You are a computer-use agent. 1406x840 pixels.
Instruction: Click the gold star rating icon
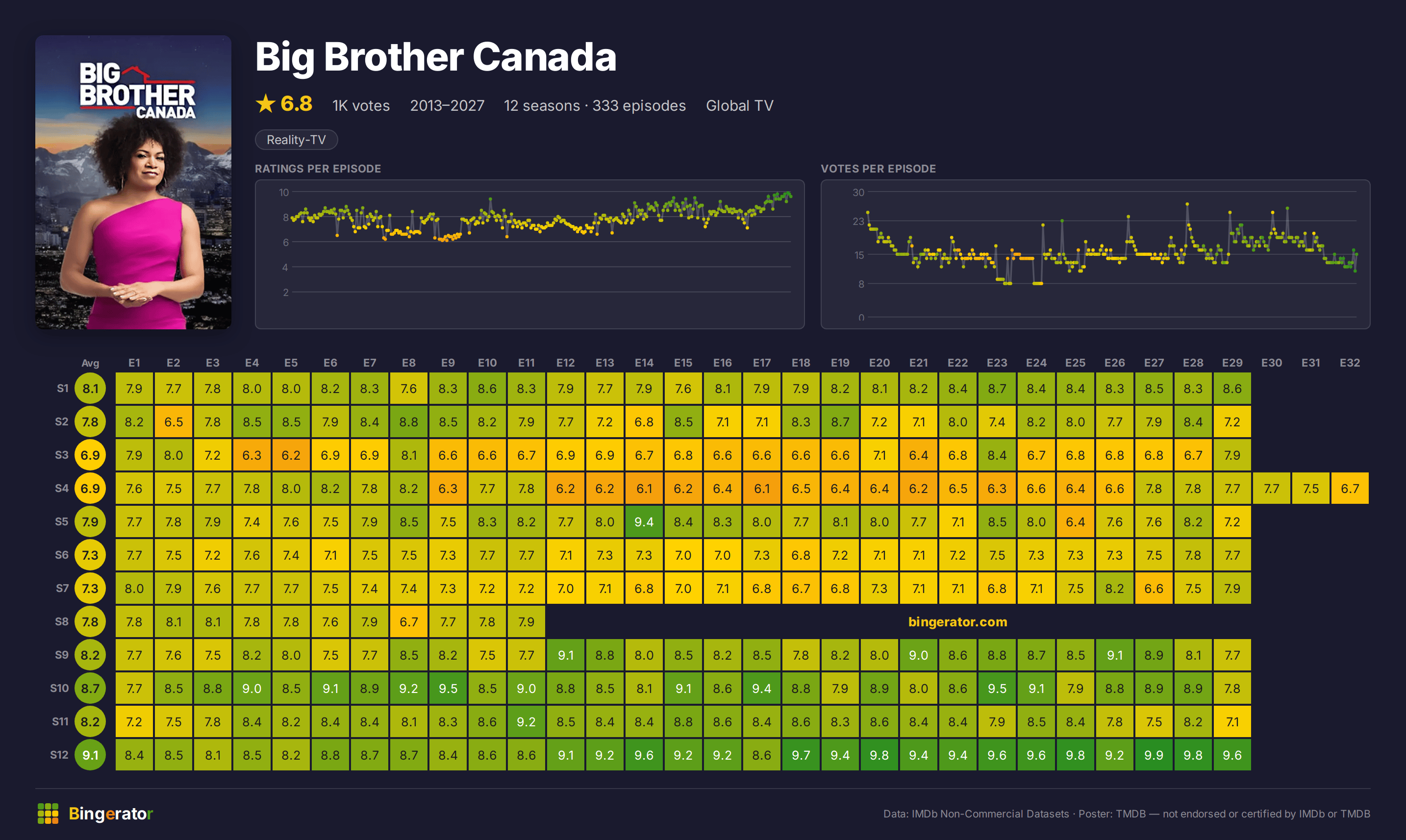click(x=265, y=103)
